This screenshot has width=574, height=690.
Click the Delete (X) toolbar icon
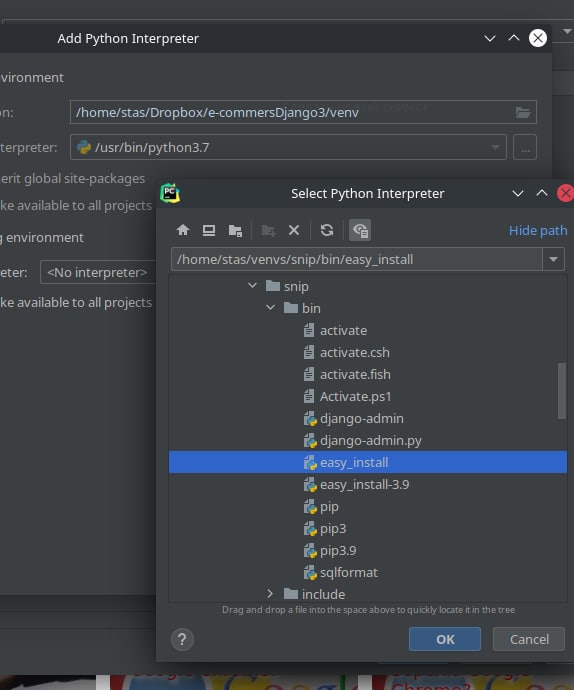294,230
